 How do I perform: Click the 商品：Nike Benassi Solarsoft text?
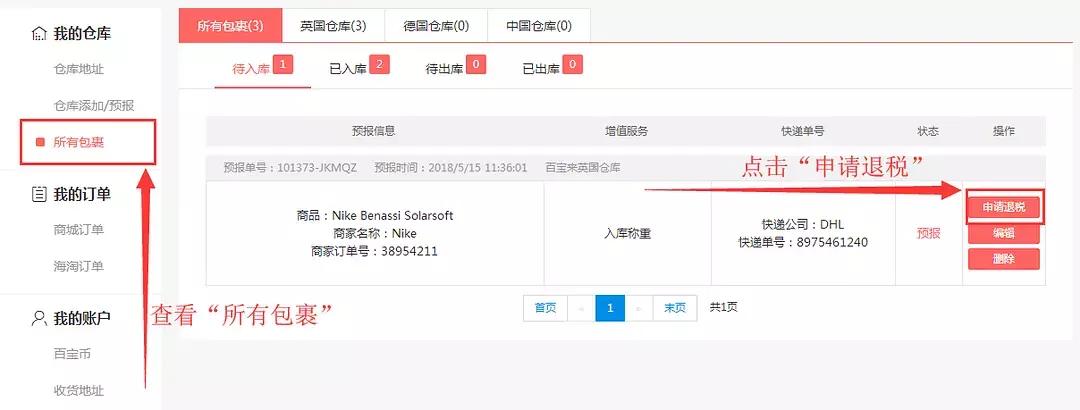pos(375,216)
